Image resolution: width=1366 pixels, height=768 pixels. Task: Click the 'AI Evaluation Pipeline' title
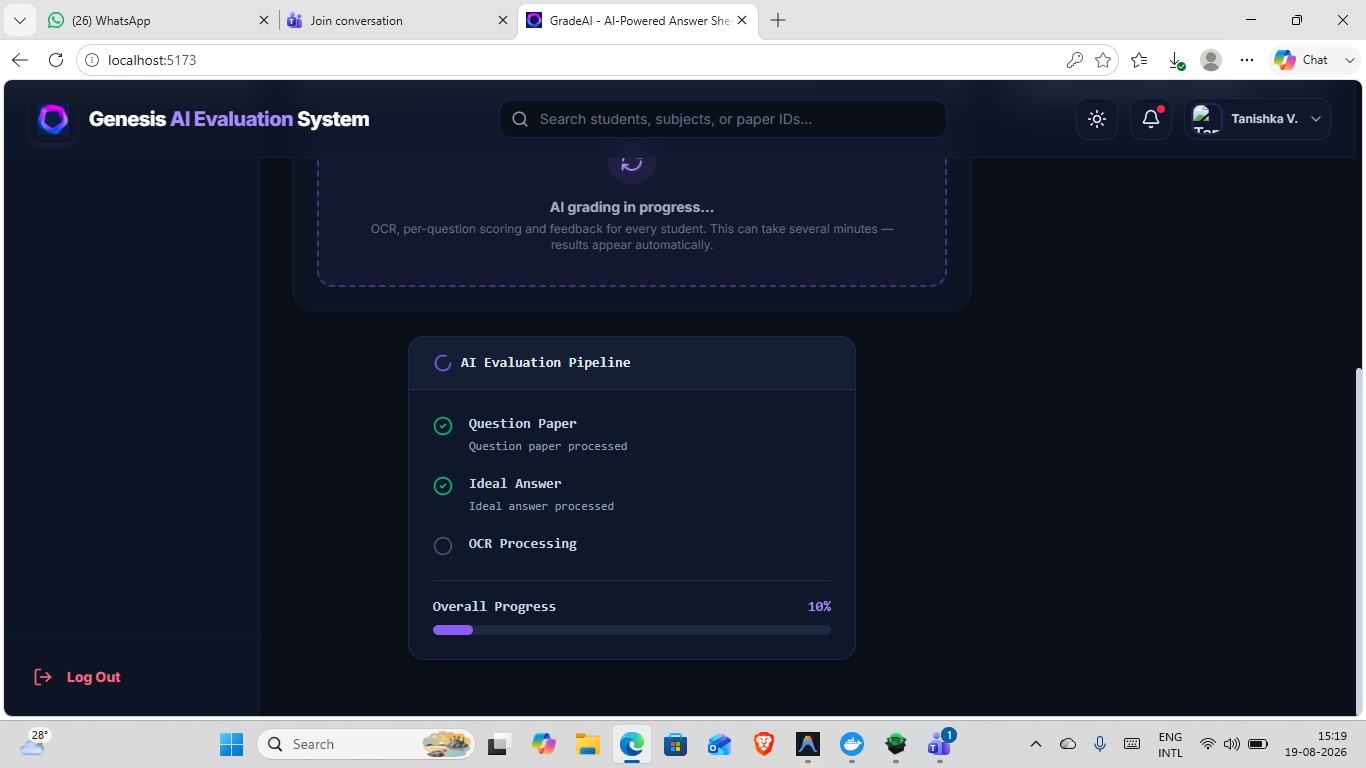pos(545,362)
